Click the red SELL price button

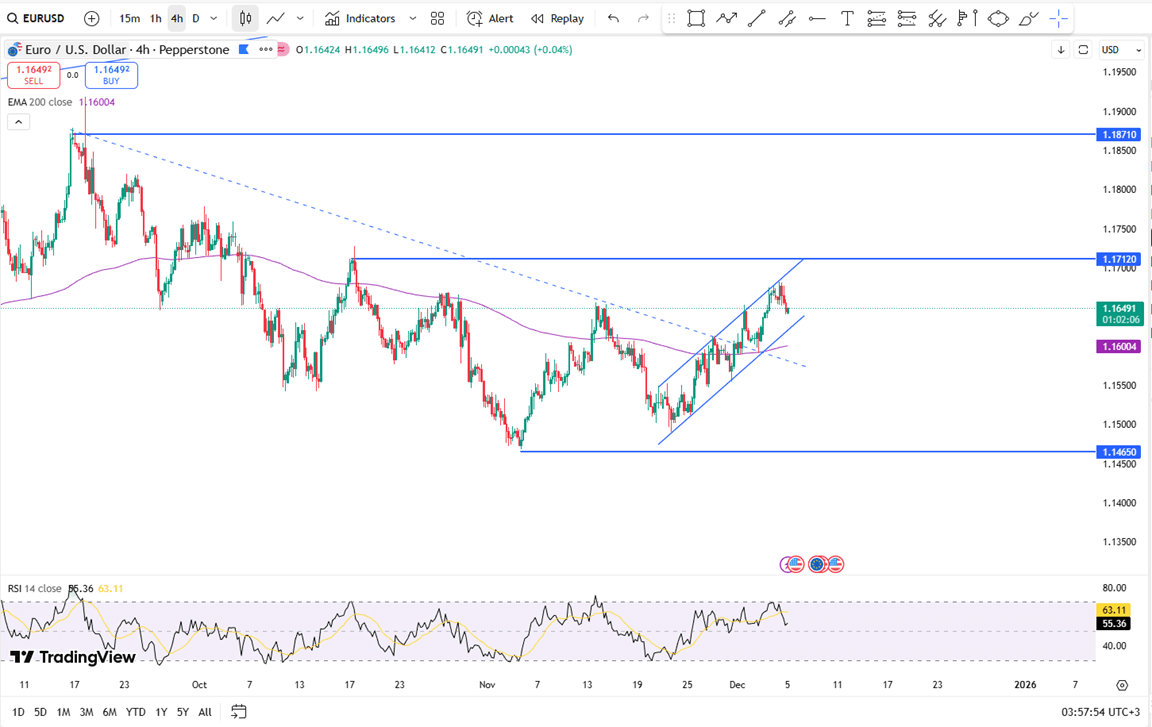point(33,75)
